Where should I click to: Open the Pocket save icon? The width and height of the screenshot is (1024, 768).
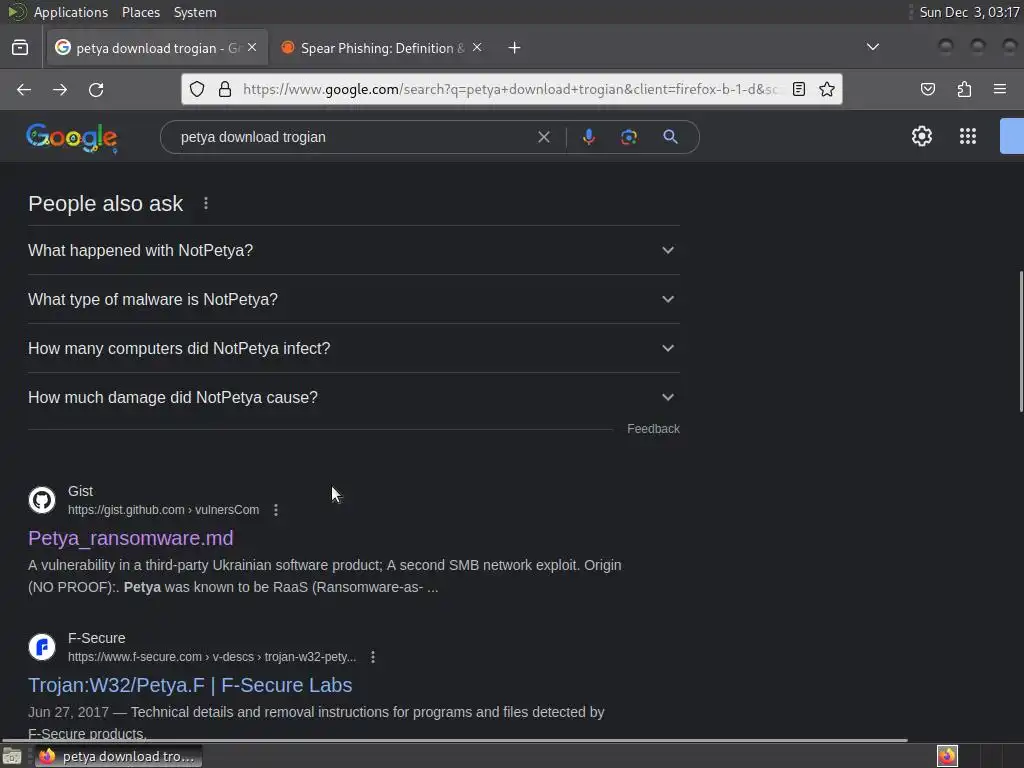(928, 89)
